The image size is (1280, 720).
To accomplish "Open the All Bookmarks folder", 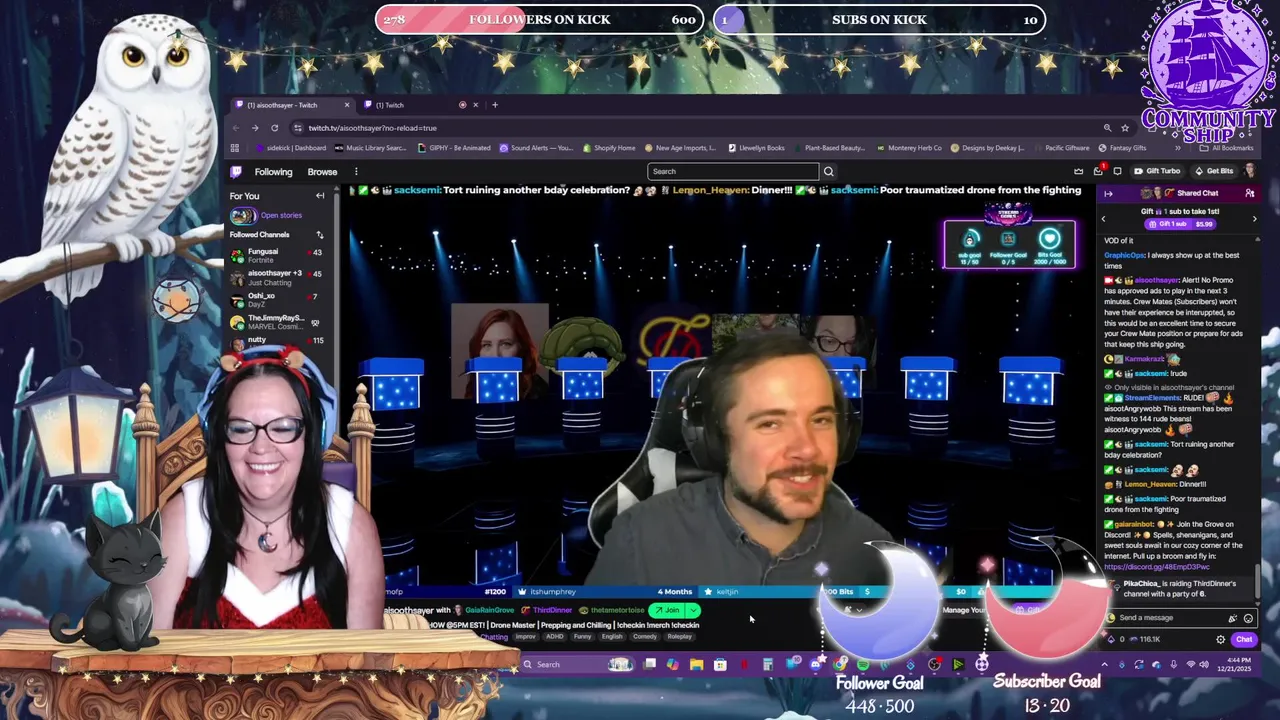I will click(1227, 148).
